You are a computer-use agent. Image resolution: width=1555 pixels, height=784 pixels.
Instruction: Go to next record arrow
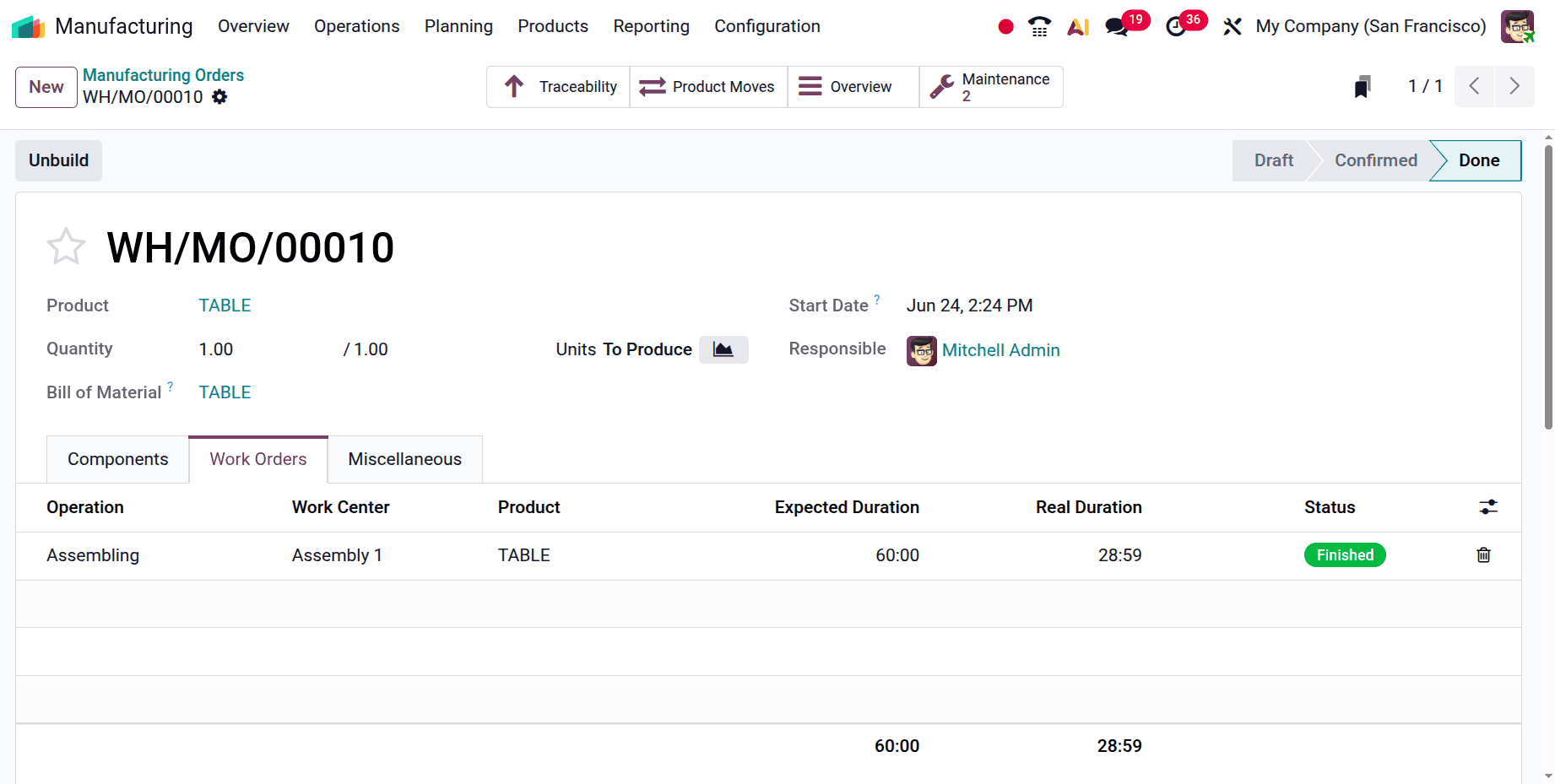coord(1514,86)
